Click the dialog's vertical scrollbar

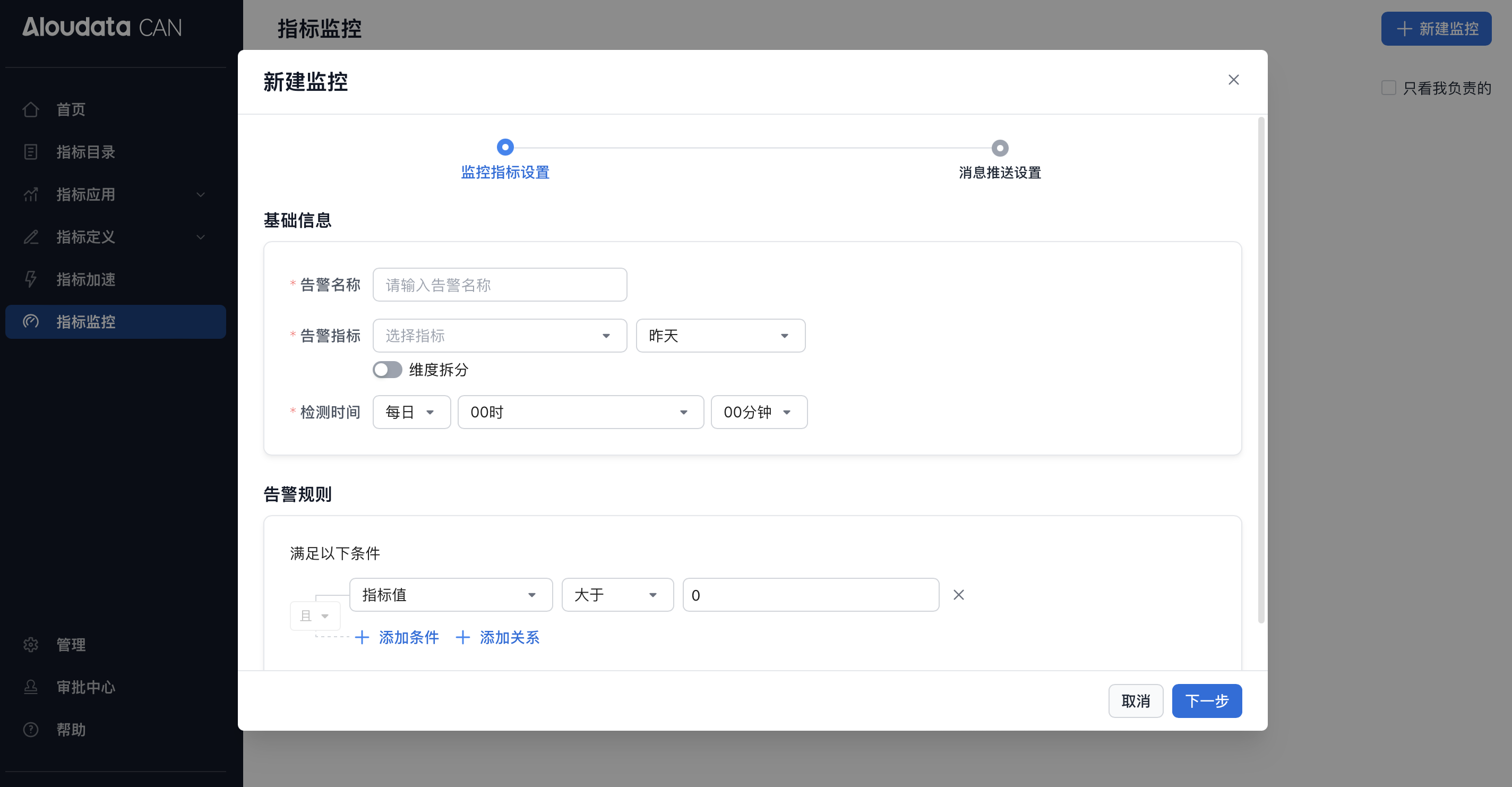(x=1261, y=370)
